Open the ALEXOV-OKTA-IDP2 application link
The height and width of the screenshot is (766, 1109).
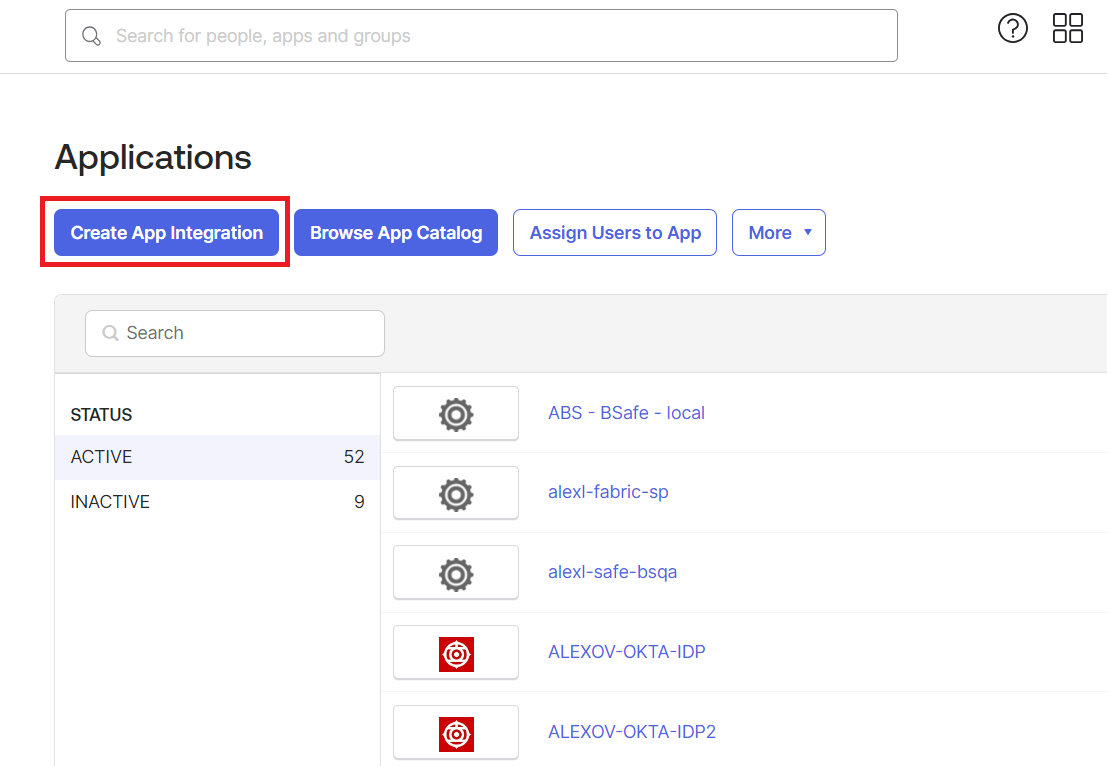coord(632,731)
